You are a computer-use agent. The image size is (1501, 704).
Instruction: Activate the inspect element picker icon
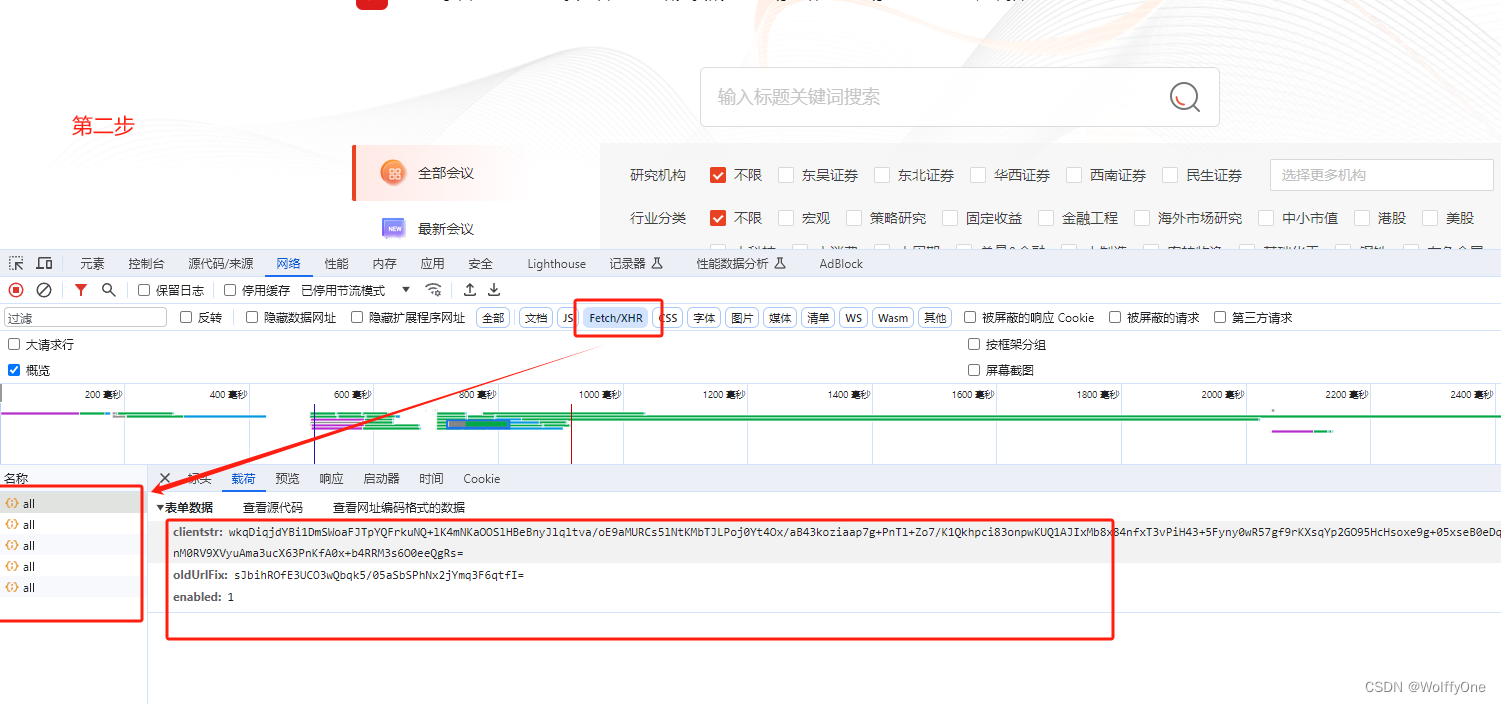tap(16, 263)
